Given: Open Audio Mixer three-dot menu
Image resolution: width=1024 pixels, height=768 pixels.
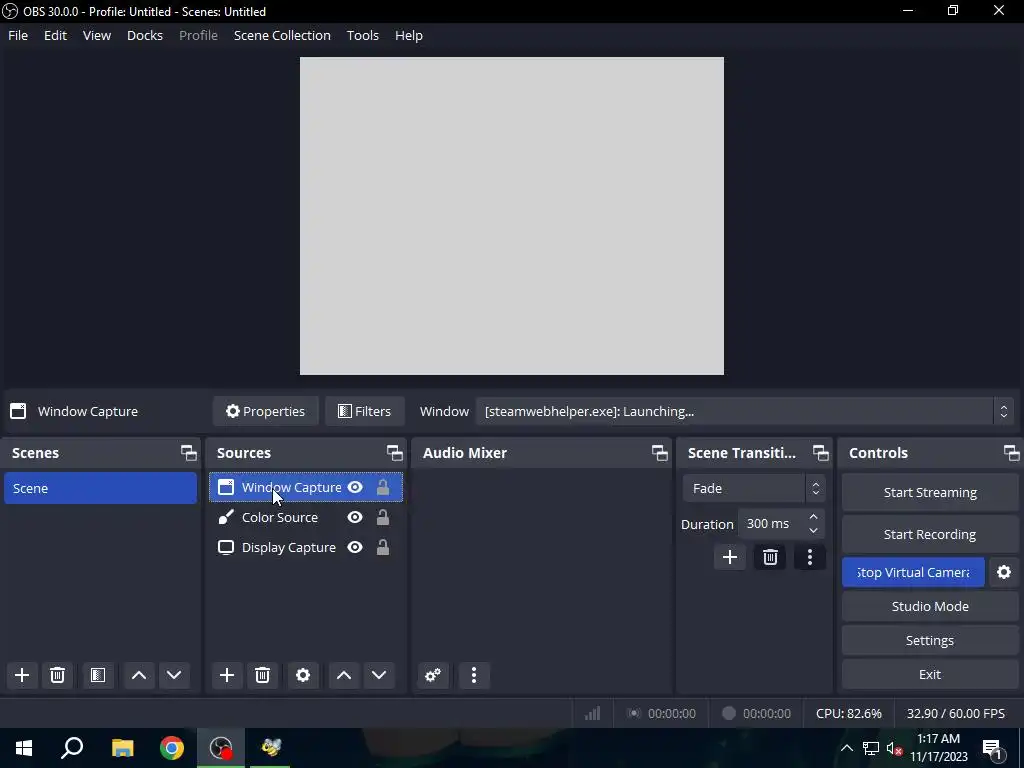Looking at the screenshot, I should (x=474, y=675).
